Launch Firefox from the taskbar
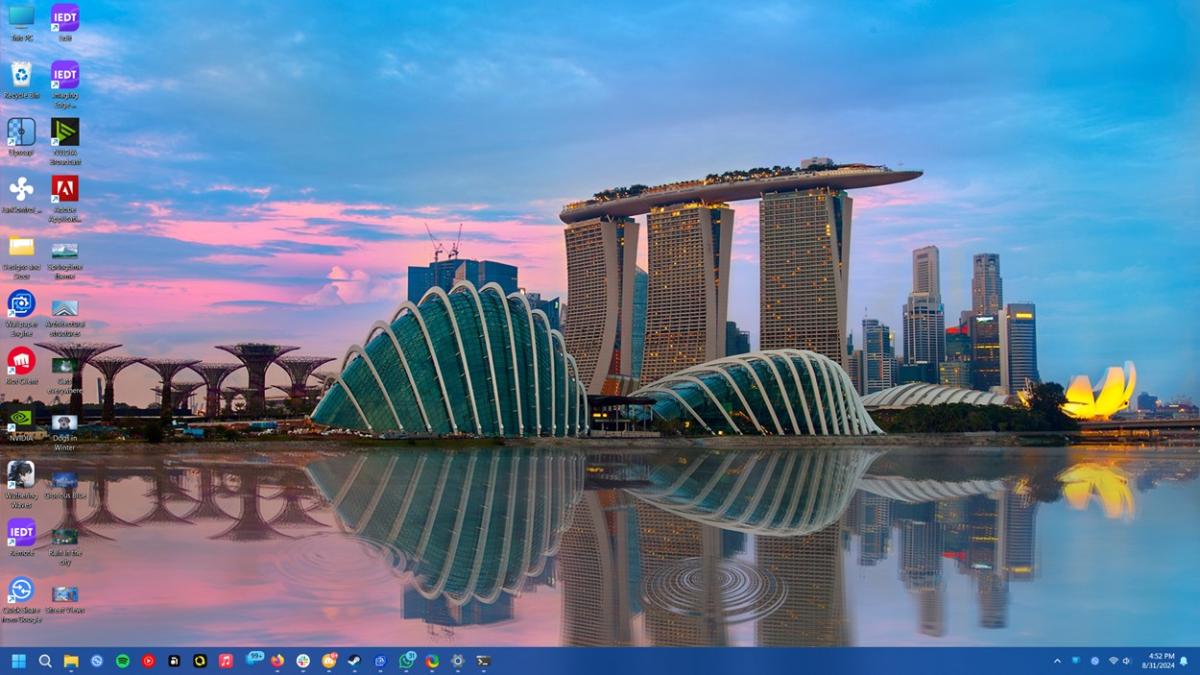 click(x=276, y=661)
